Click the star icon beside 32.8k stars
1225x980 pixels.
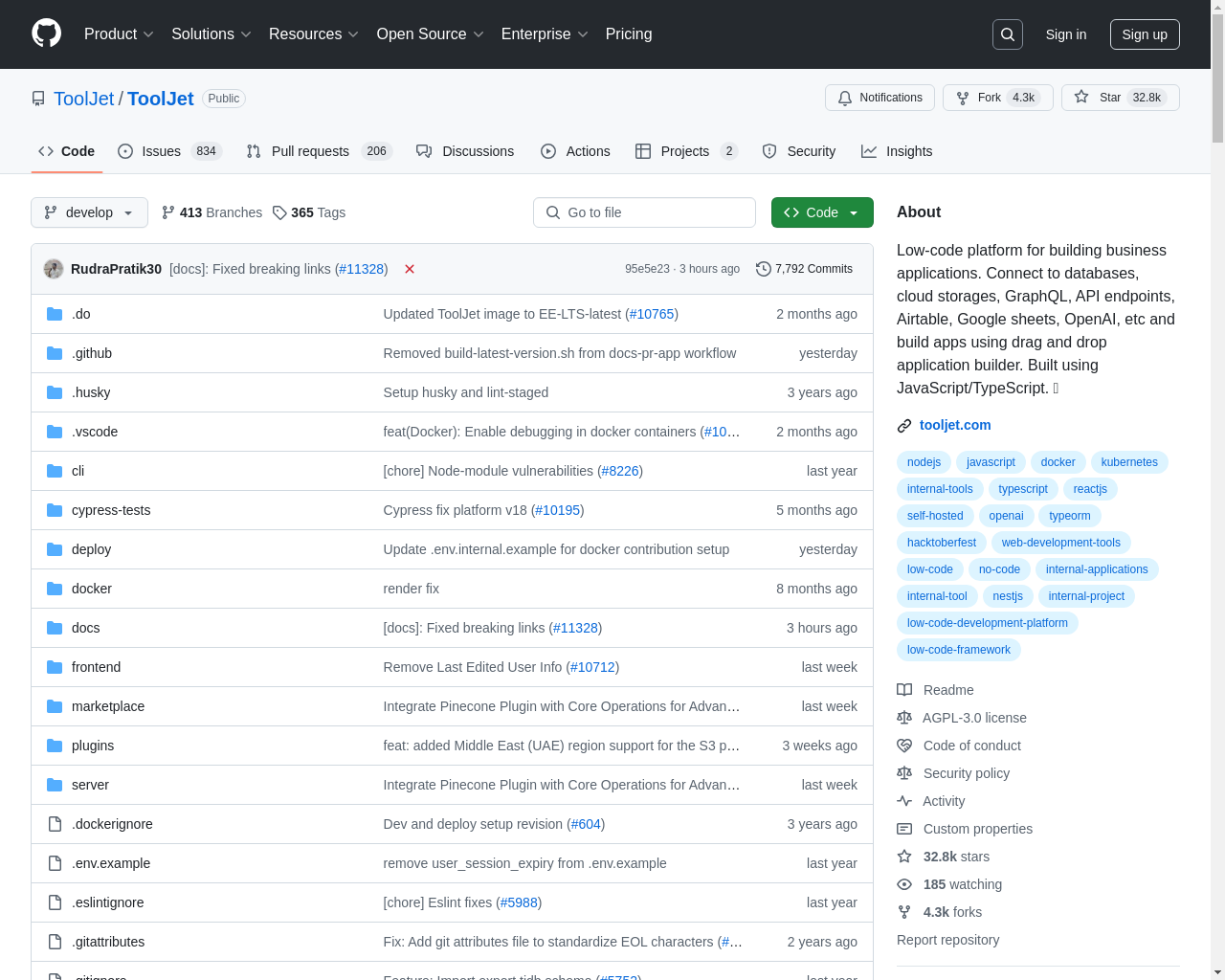904,857
